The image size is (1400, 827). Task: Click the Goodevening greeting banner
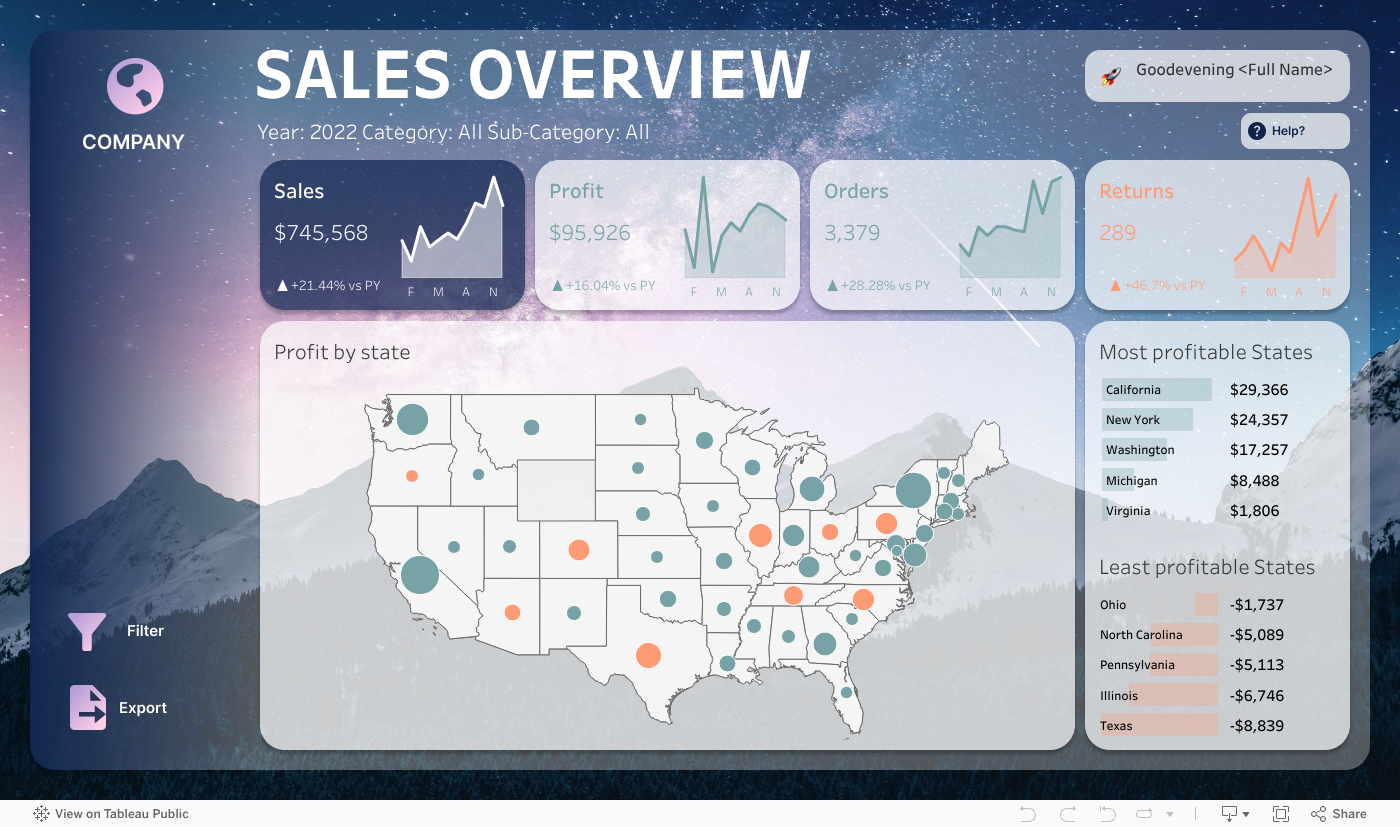pyautogui.click(x=1216, y=75)
